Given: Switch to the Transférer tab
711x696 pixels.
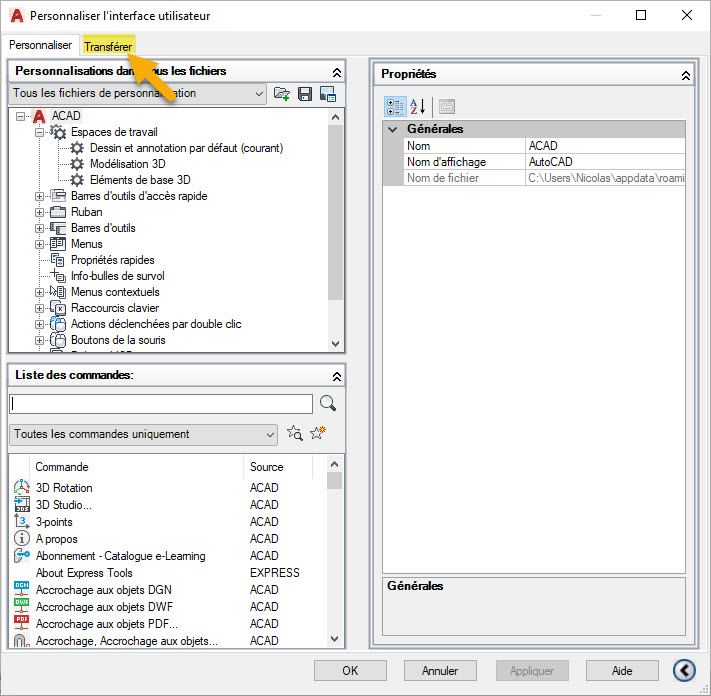Looking at the screenshot, I should (x=108, y=46).
